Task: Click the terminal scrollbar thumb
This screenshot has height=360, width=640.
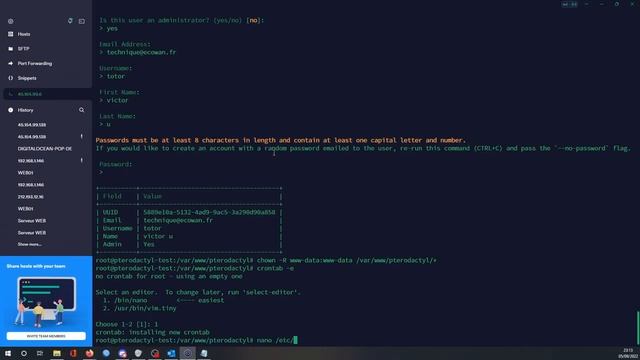Action: (638, 328)
